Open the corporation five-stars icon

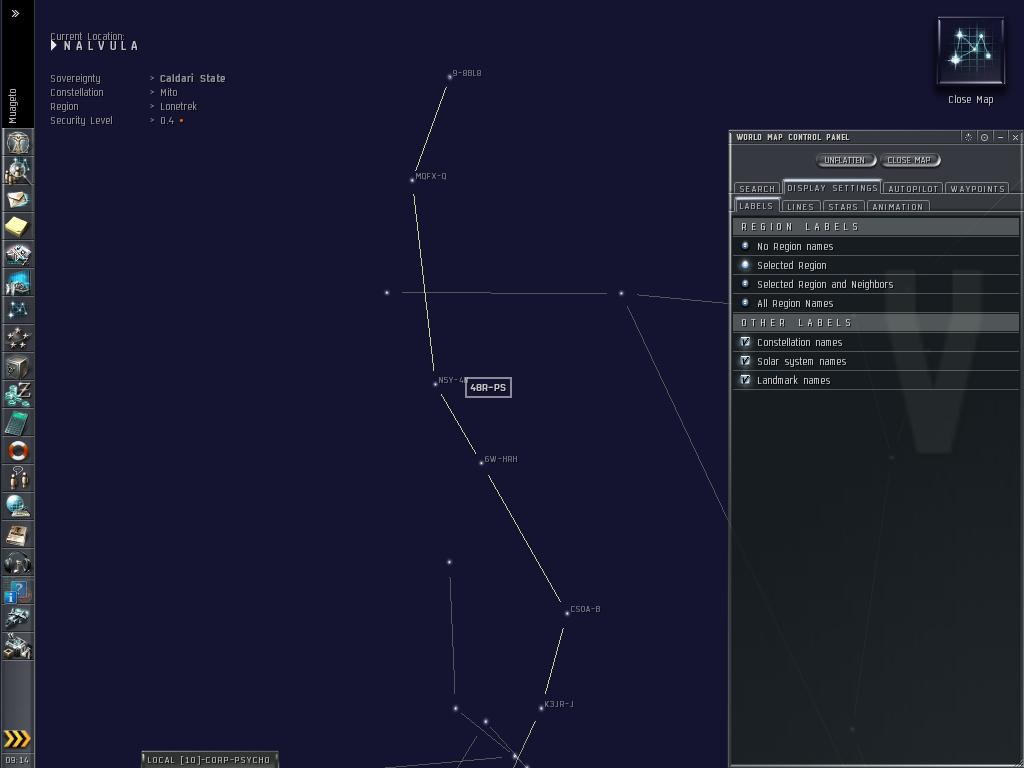18,338
